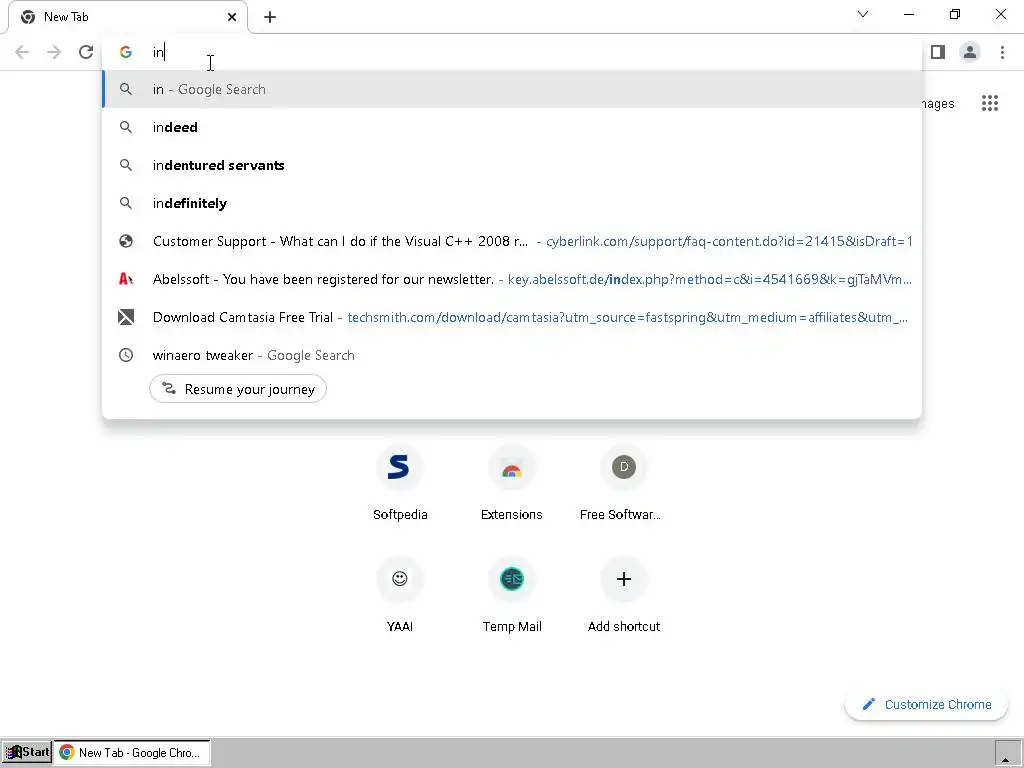
Task: Select 'winaero tweaker' history suggestion
Action: 512,355
